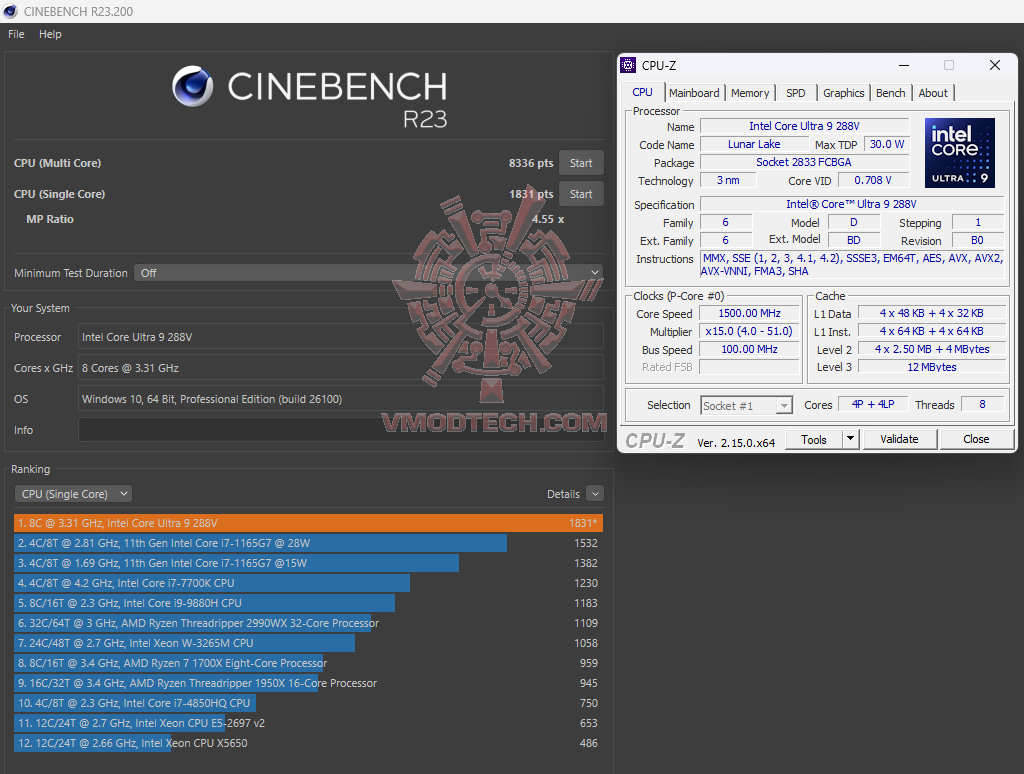The width and height of the screenshot is (1024, 774).
Task: Click the Core Speed 1500.00 MHz value
Action: 749,314
